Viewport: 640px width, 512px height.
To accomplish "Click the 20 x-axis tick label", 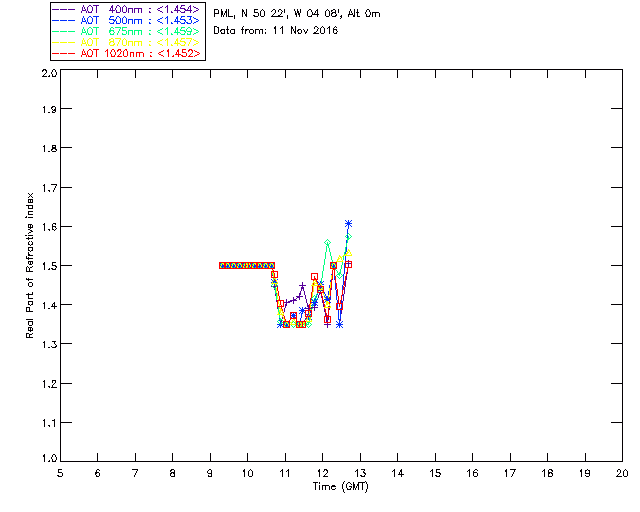I will tap(622, 473).
